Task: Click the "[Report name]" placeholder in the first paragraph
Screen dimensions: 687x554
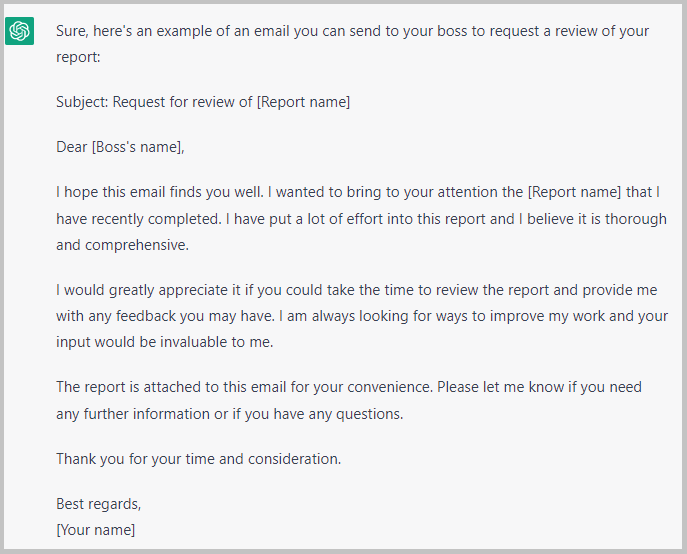Action: [x=573, y=192]
